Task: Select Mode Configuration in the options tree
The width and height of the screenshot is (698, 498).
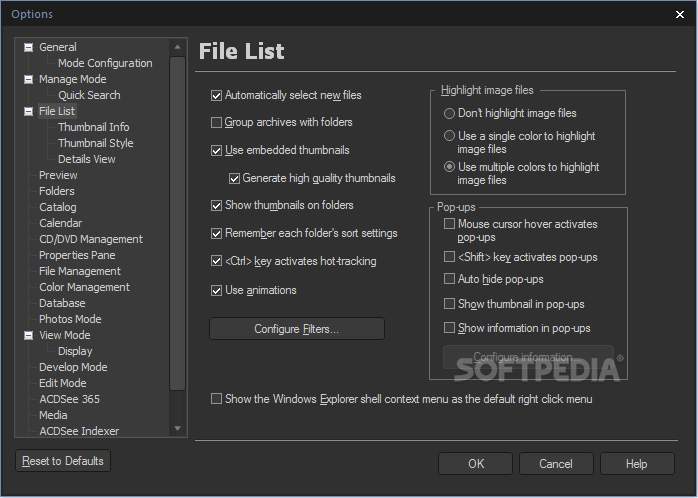Action: click(105, 63)
